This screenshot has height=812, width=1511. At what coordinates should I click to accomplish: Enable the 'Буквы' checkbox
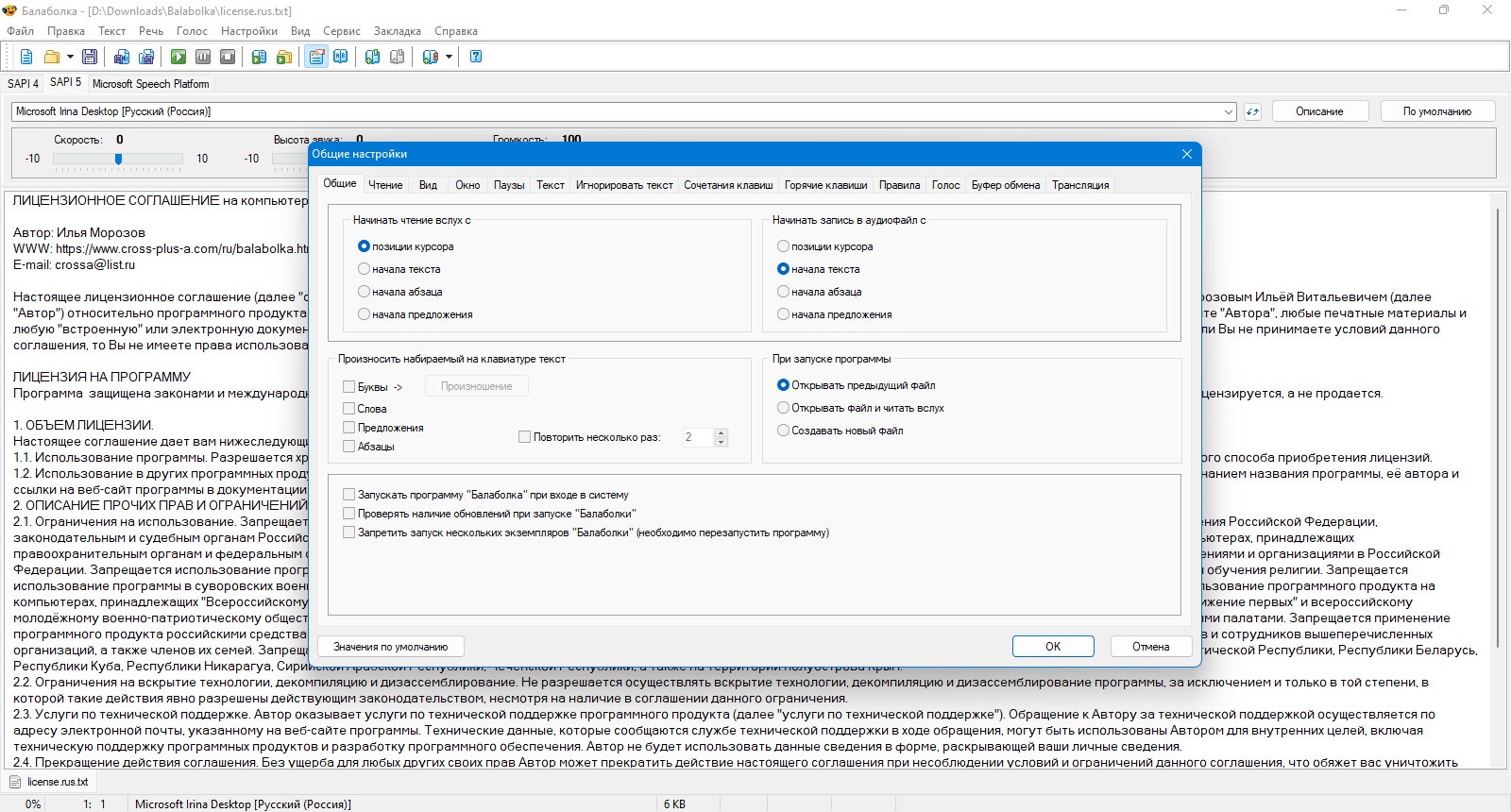click(349, 387)
